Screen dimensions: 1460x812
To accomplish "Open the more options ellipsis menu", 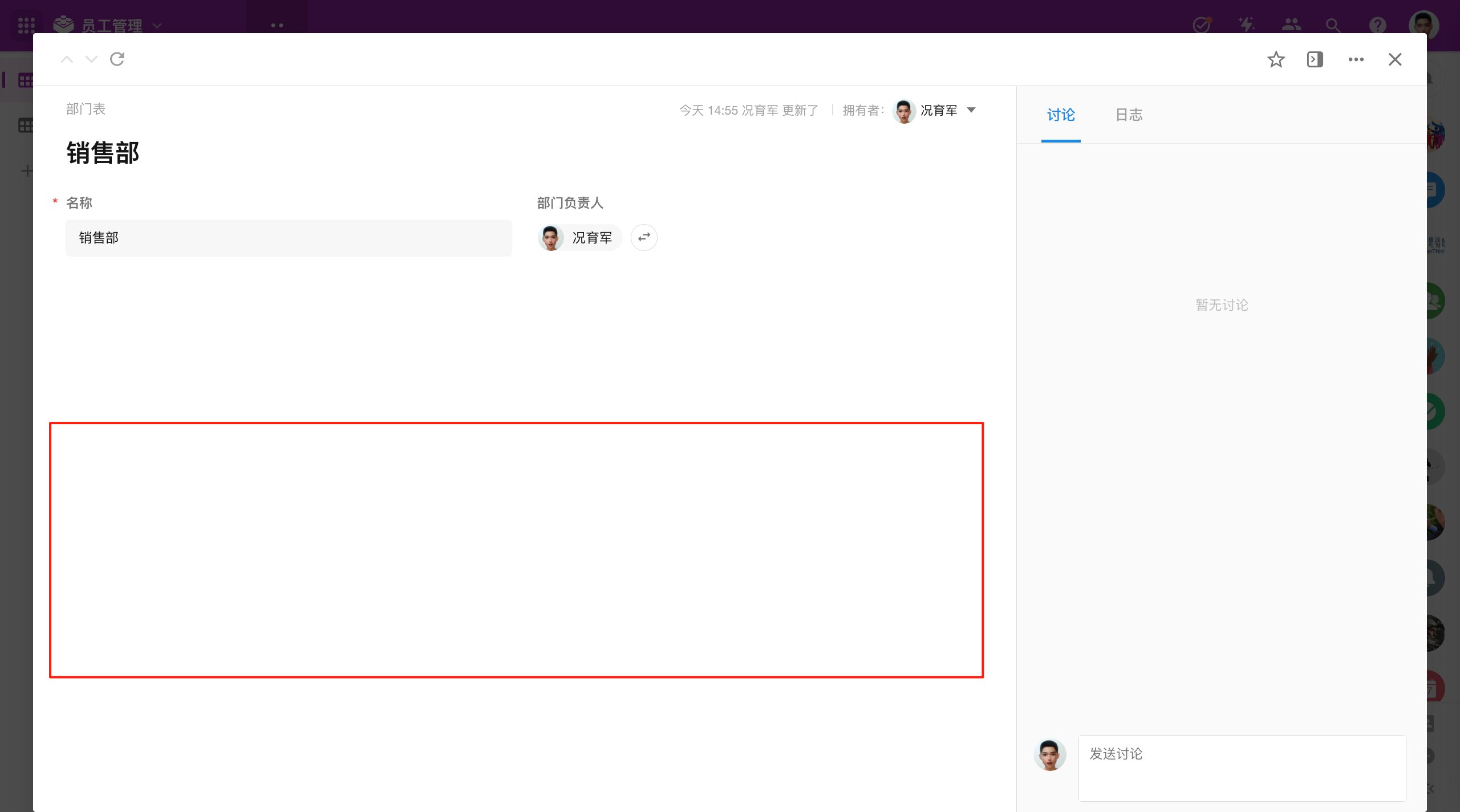I will [x=1356, y=59].
